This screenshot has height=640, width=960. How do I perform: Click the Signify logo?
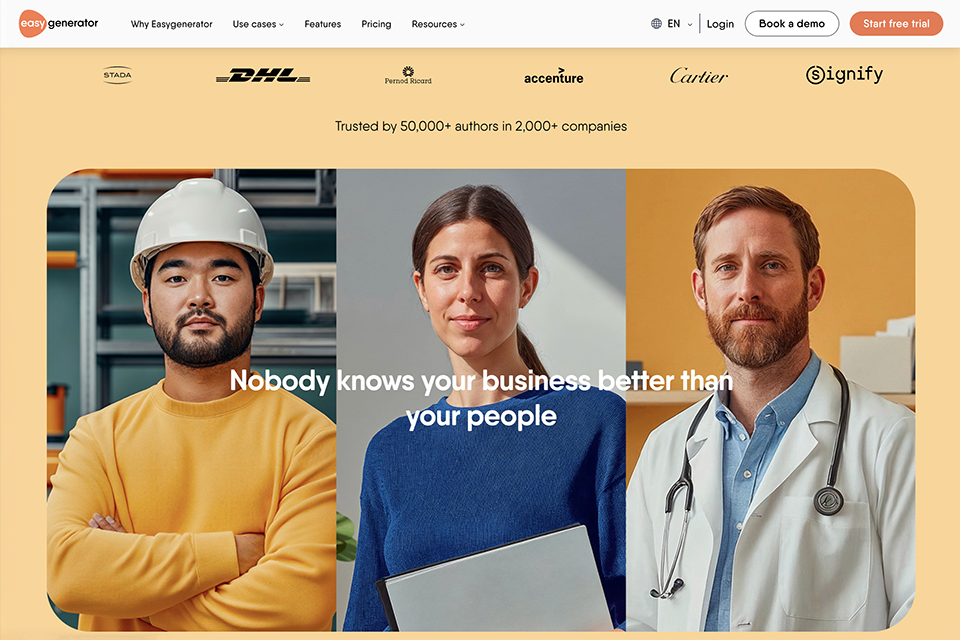(844, 75)
